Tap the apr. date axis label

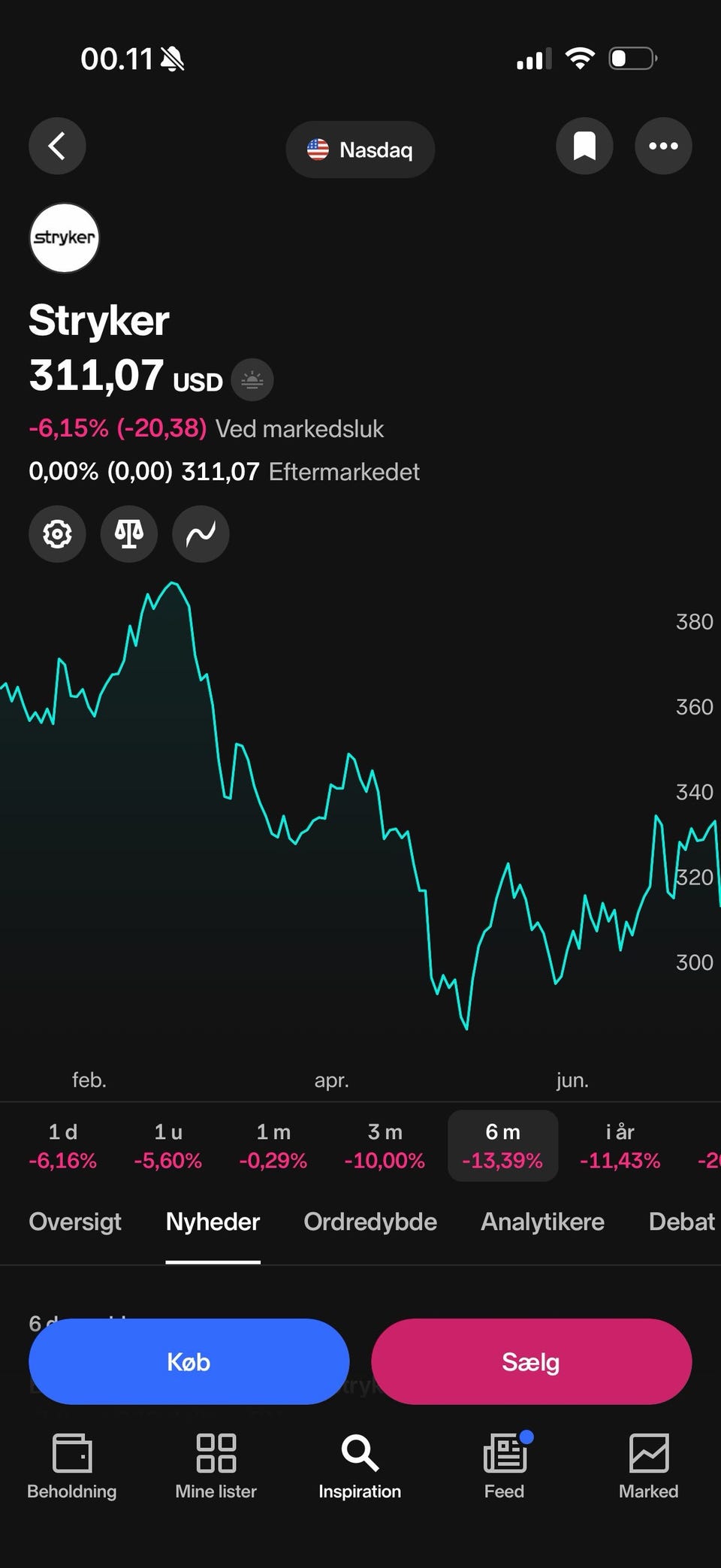(x=332, y=1080)
